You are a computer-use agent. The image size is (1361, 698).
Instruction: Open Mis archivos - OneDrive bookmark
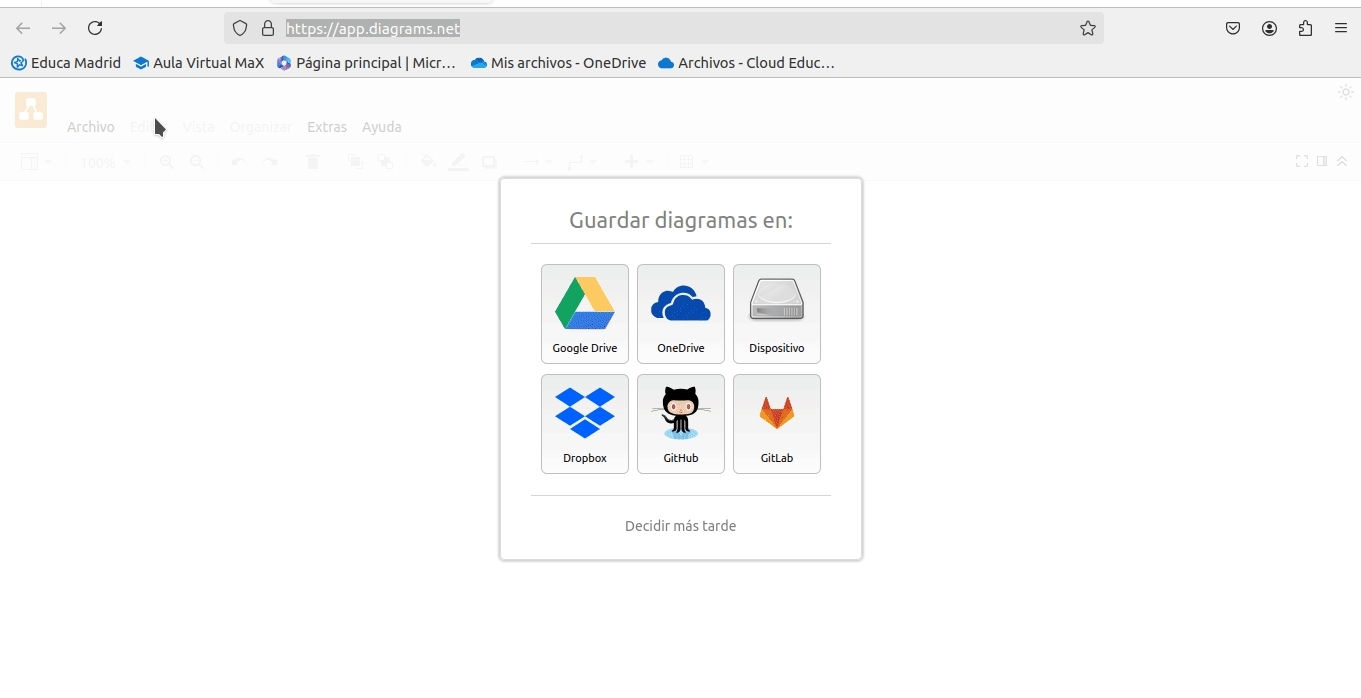558,63
